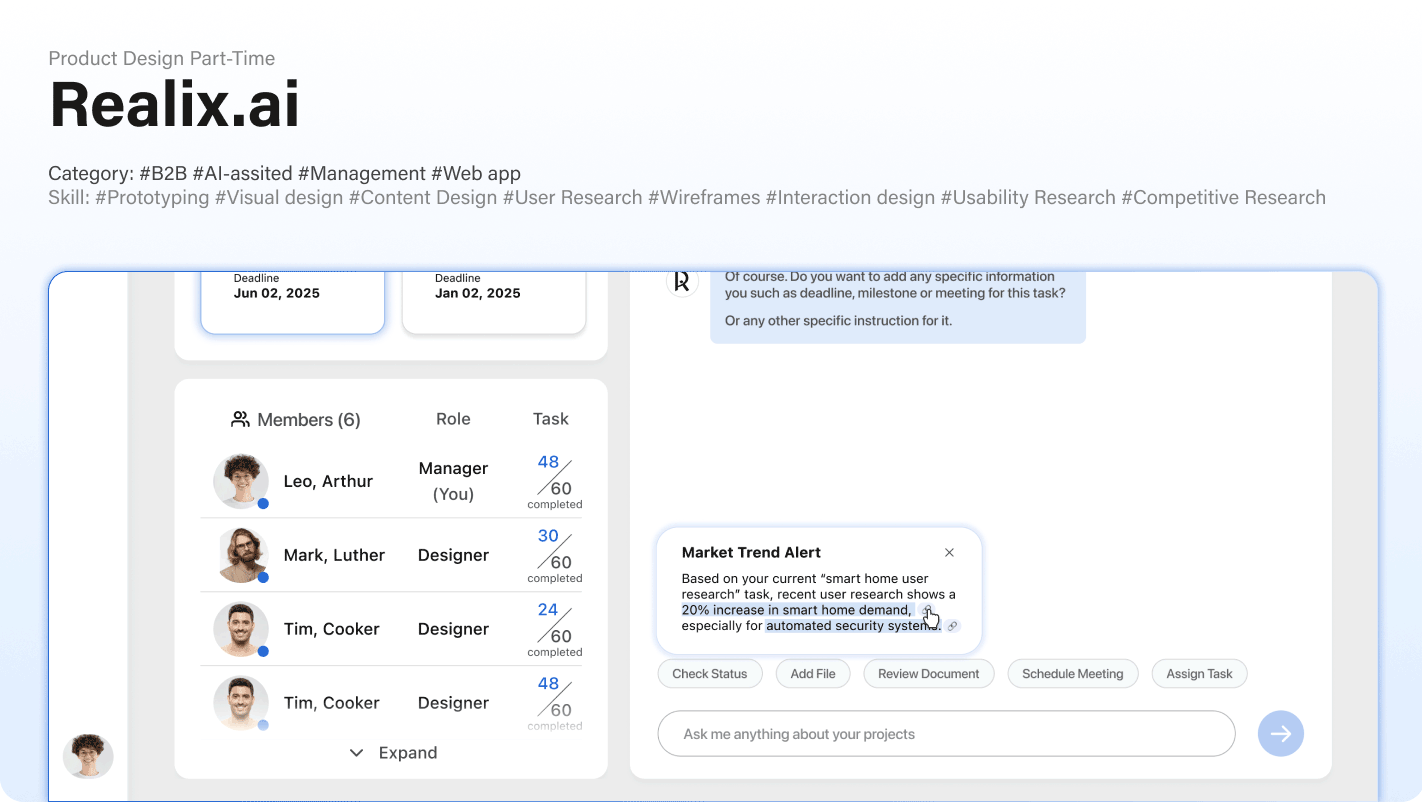Click the user avatar in the sidebar
This screenshot has height=802, width=1422.
coord(88,756)
